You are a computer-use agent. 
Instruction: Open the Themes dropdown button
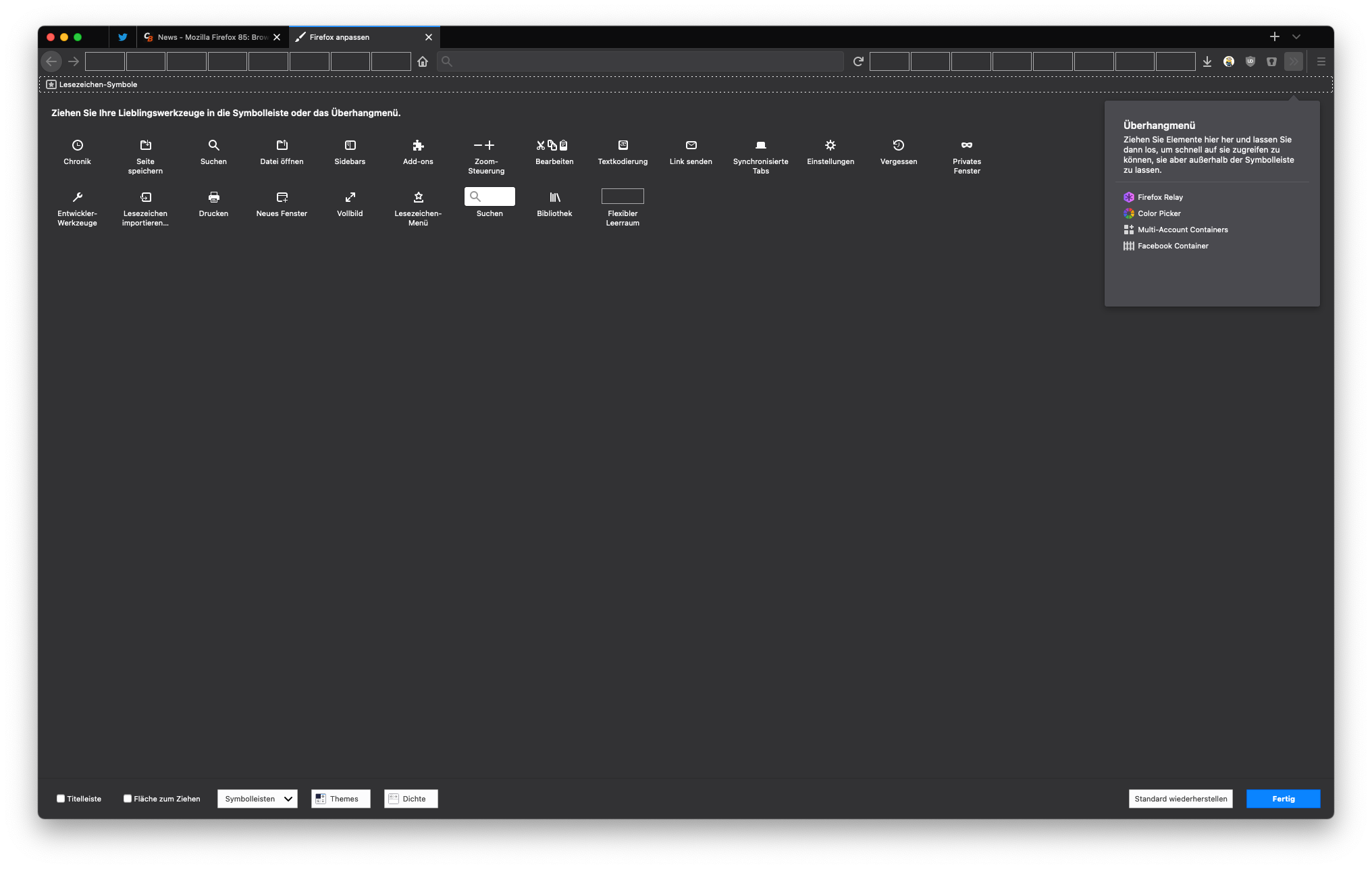coord(340,799)
